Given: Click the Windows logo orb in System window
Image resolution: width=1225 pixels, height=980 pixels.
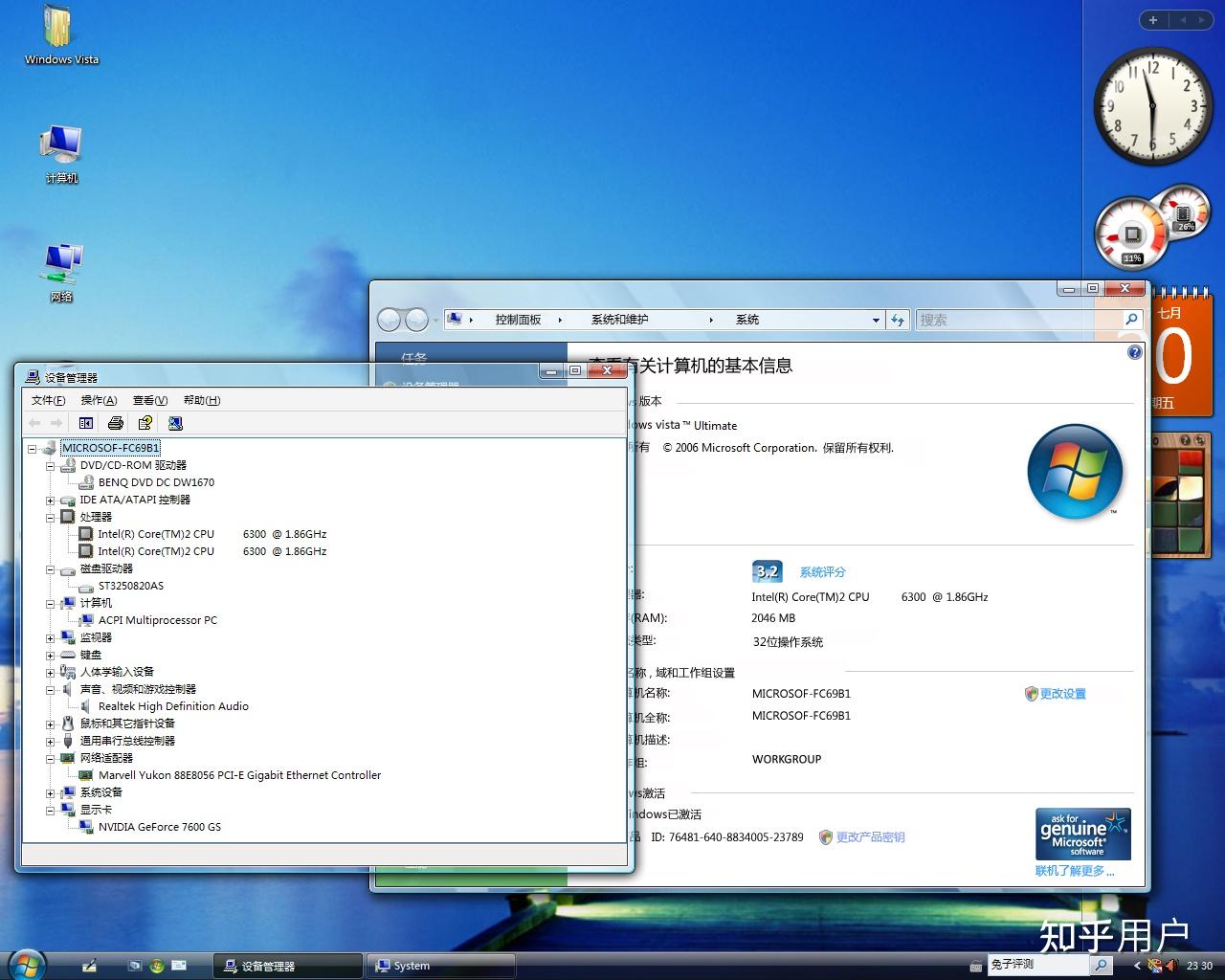Looking at the screenshot, I should pyautogui.click(x=1075, y=472).
